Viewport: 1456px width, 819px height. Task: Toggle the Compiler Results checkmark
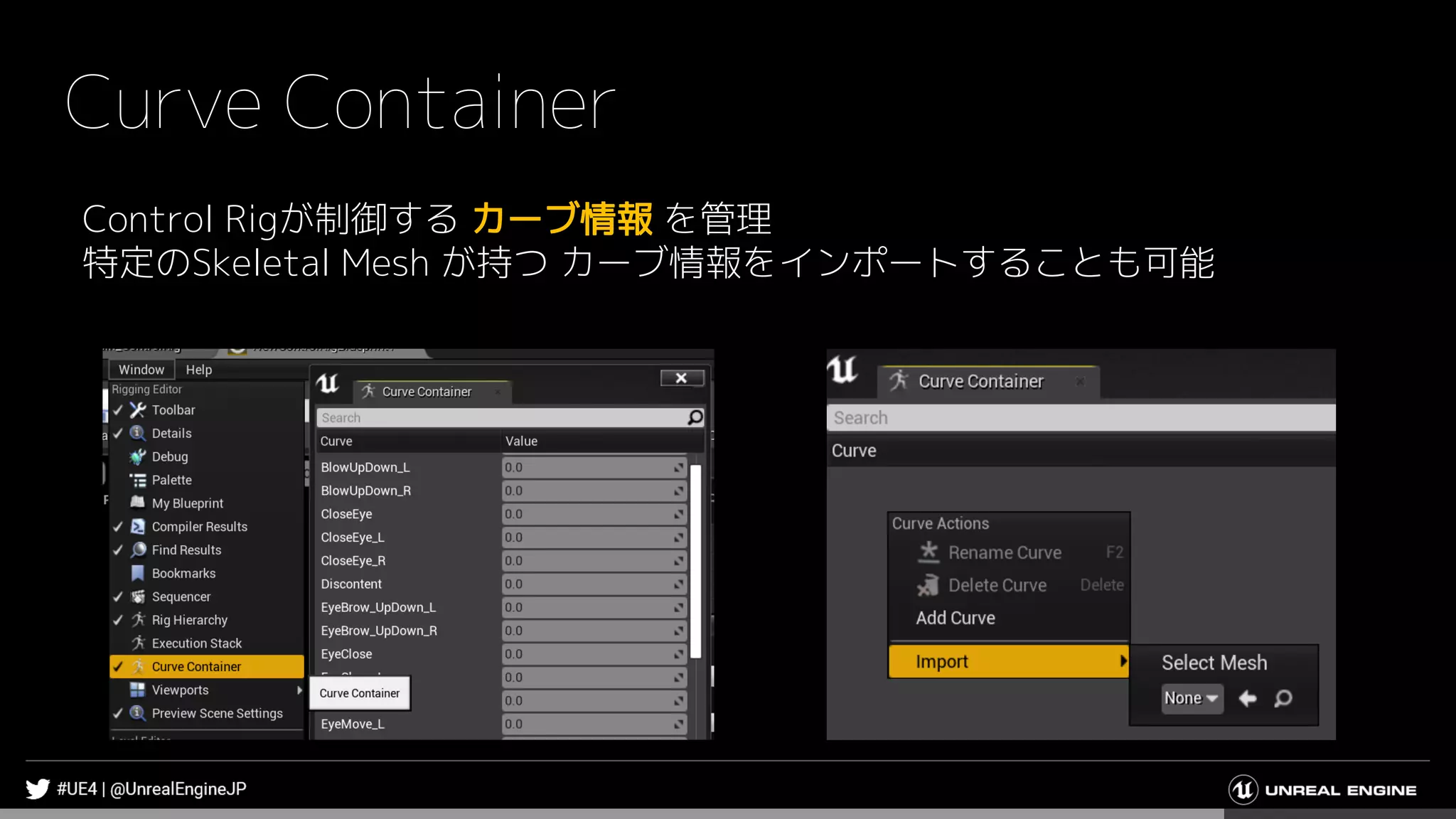pyautogui.click(x=118, y=526)
